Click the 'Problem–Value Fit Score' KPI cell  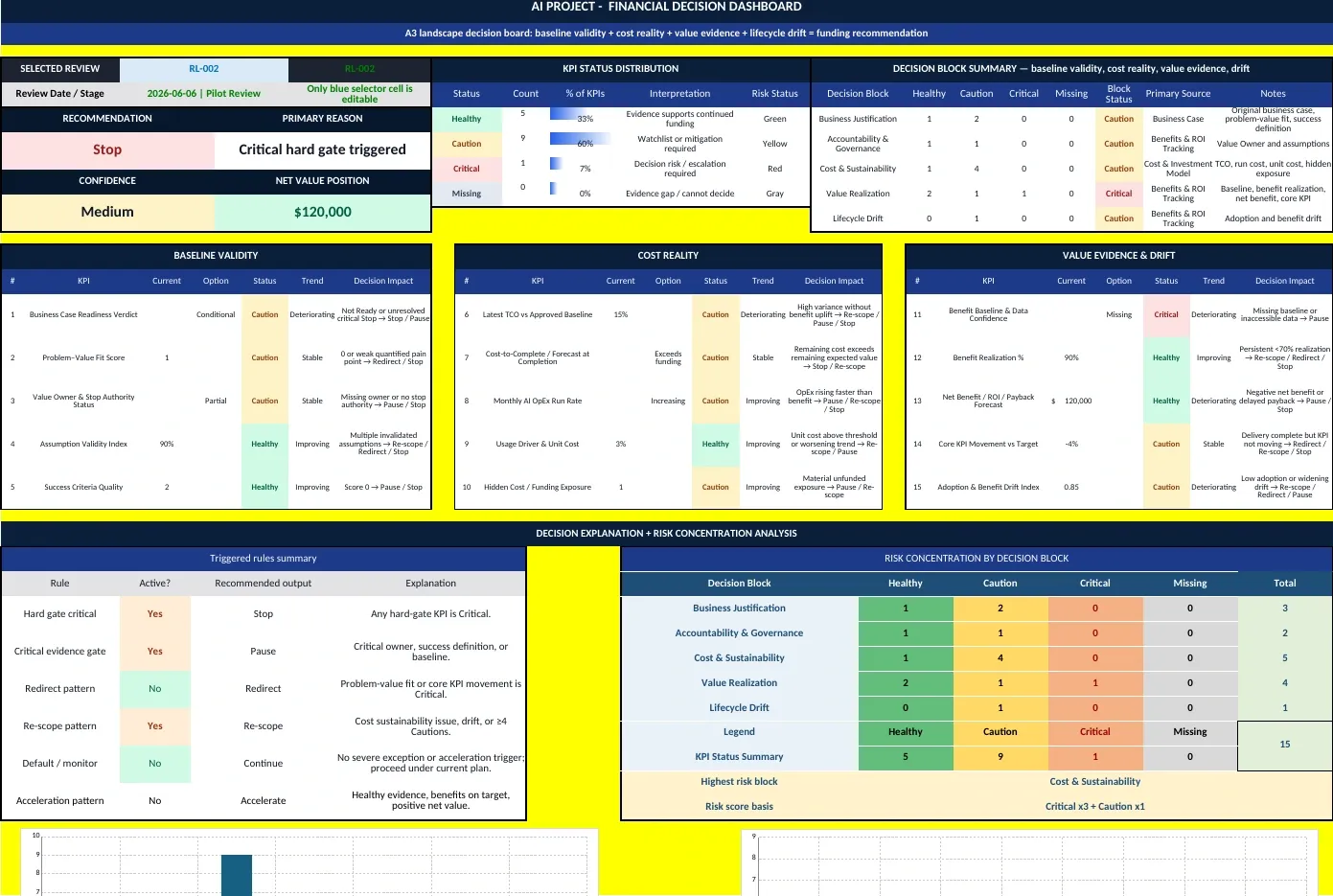click(83, 357)
